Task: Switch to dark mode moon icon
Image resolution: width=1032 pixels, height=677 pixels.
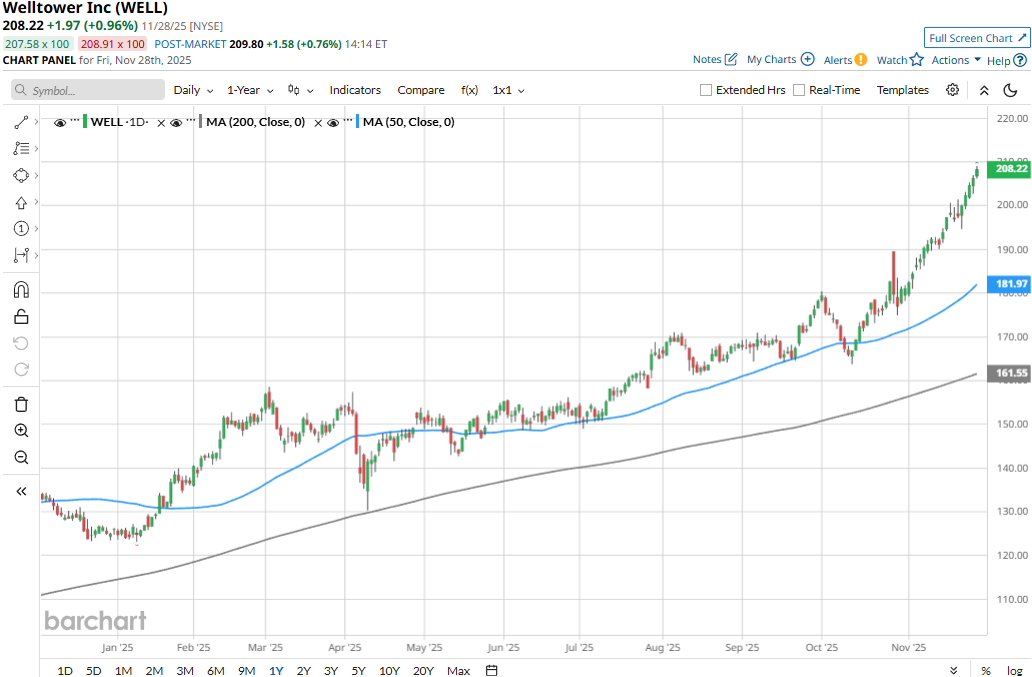Action: coord(1011,90)
